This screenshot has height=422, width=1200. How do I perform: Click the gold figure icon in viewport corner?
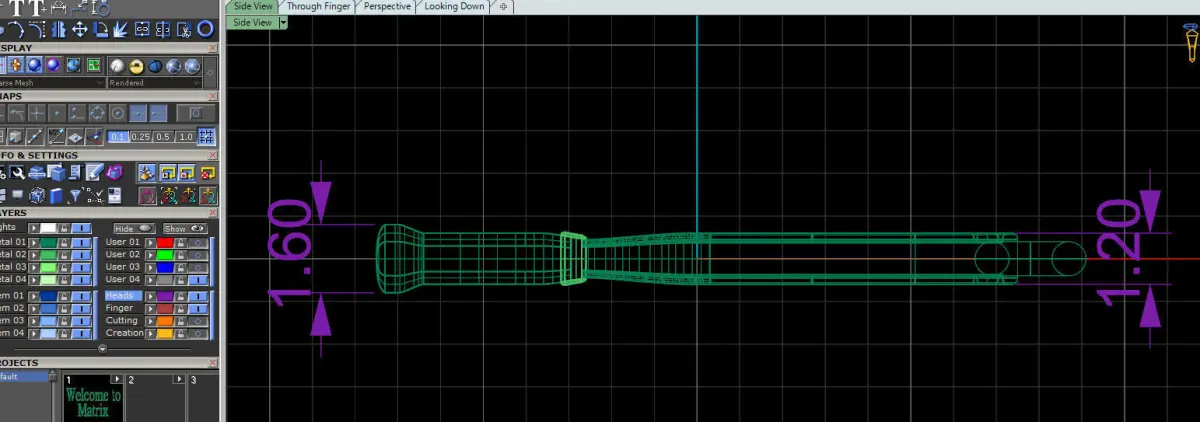1190,43
